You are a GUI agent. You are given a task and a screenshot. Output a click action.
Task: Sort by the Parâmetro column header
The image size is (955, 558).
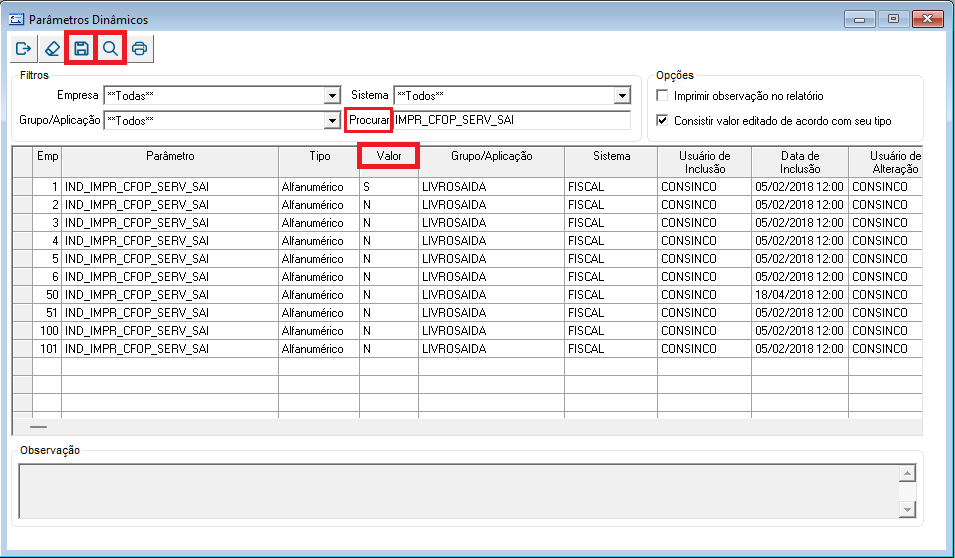coord(170,162)
